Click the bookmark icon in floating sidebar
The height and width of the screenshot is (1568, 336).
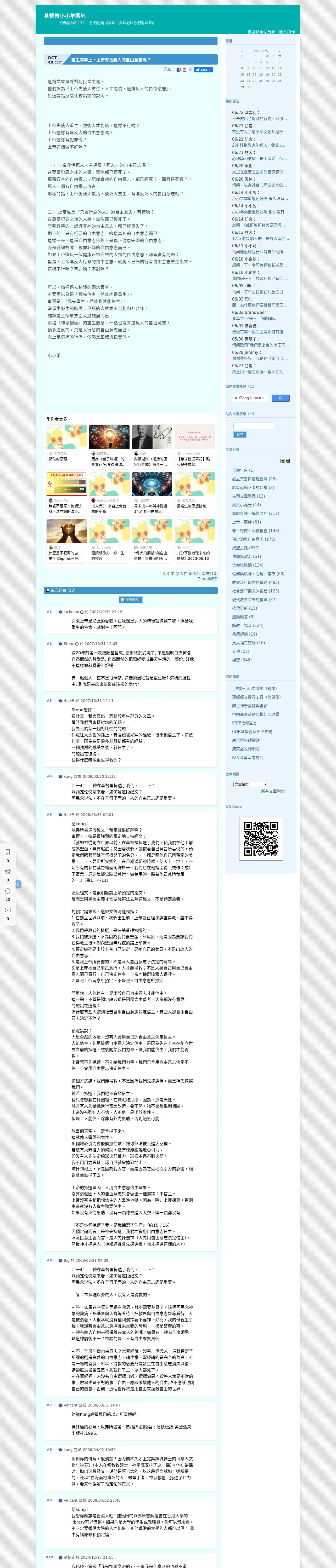(x=8, y=852)
